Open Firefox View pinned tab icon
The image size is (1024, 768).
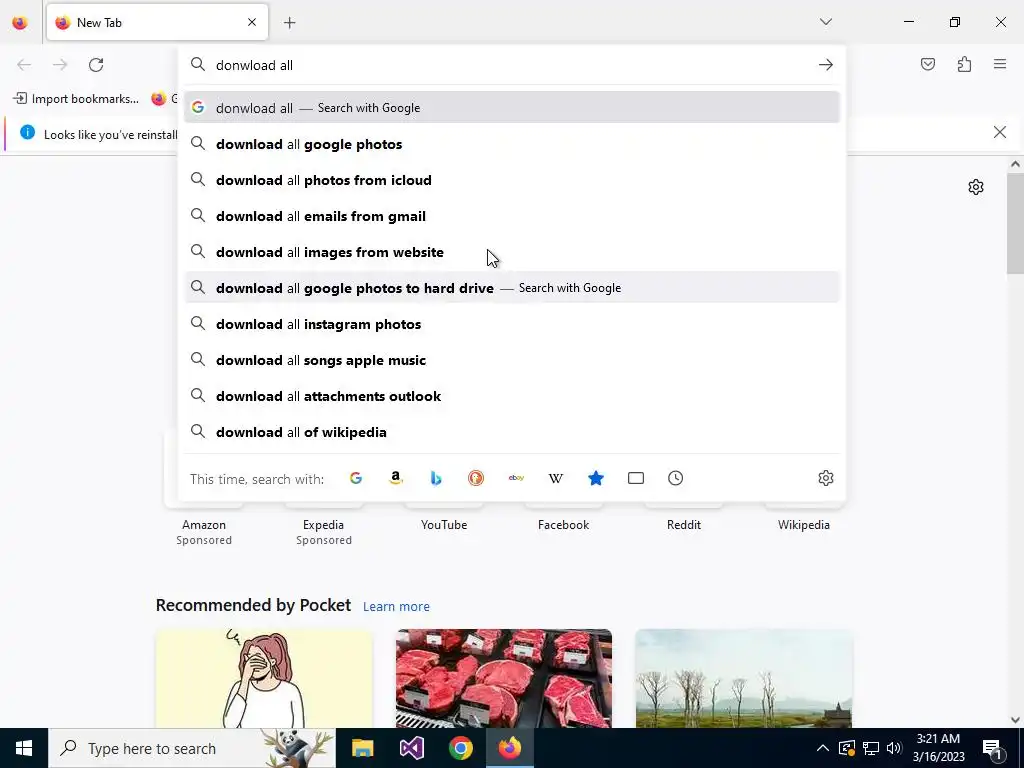tap(20, 22)
